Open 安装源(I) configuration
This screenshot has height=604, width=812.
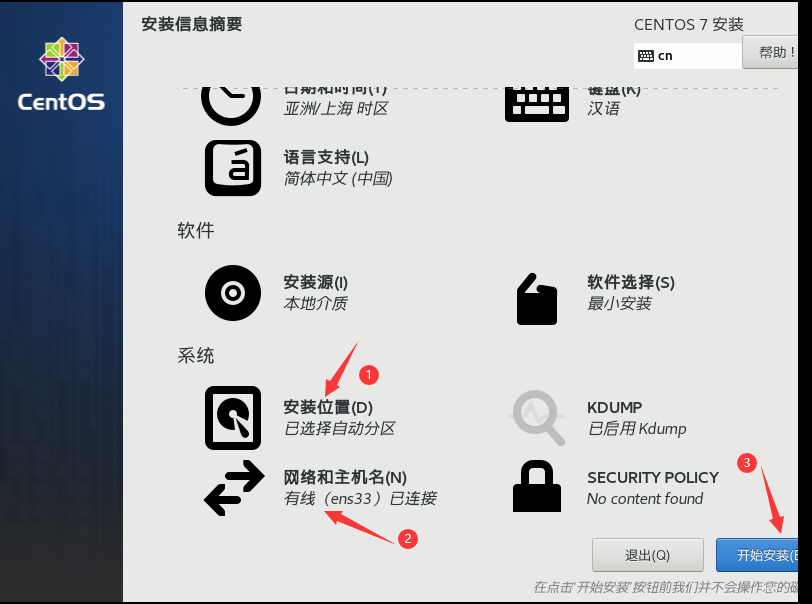[x=315, y=282]
